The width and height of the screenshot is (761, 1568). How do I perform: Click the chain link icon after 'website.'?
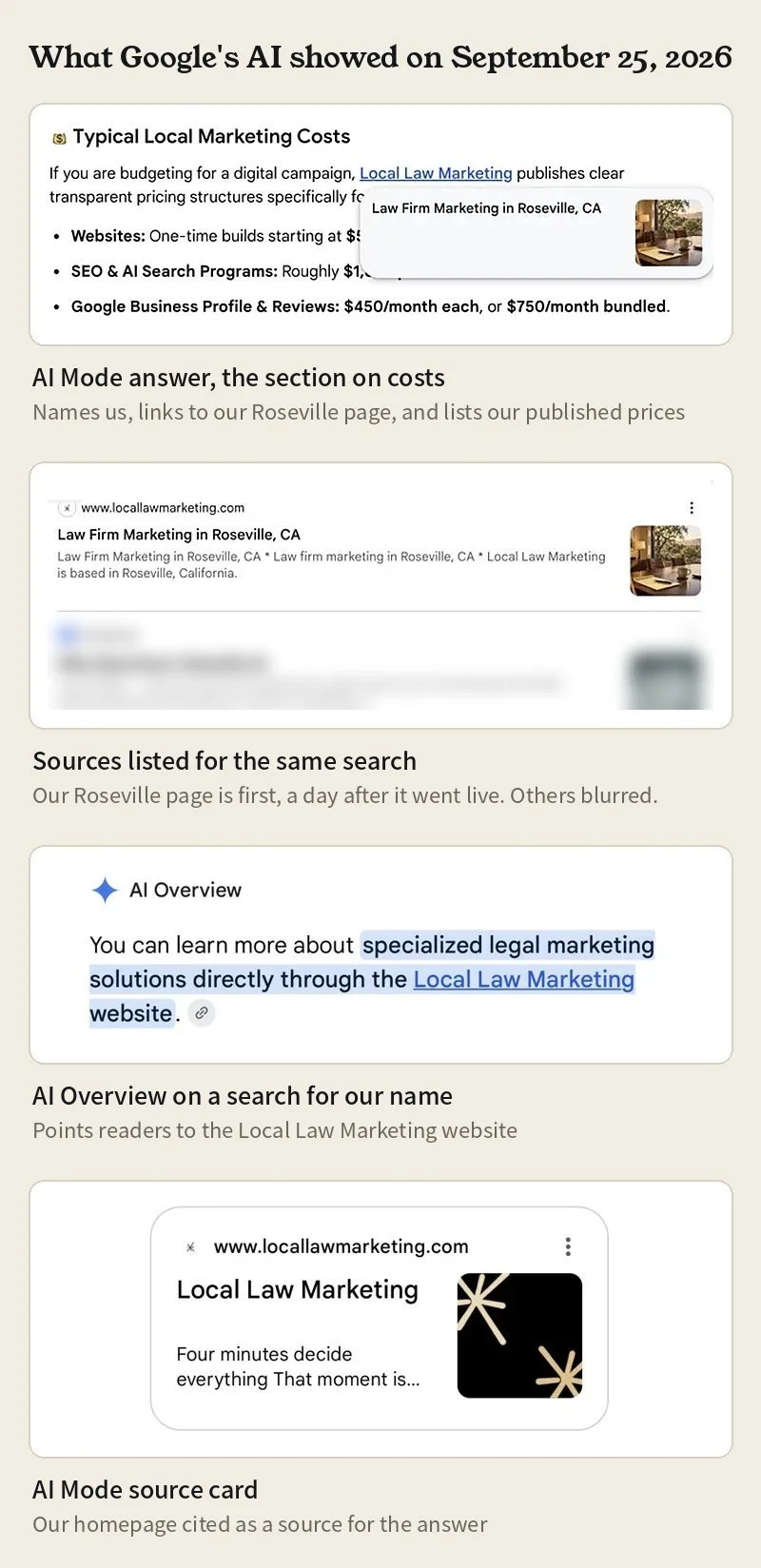(x=201, y=1013)
